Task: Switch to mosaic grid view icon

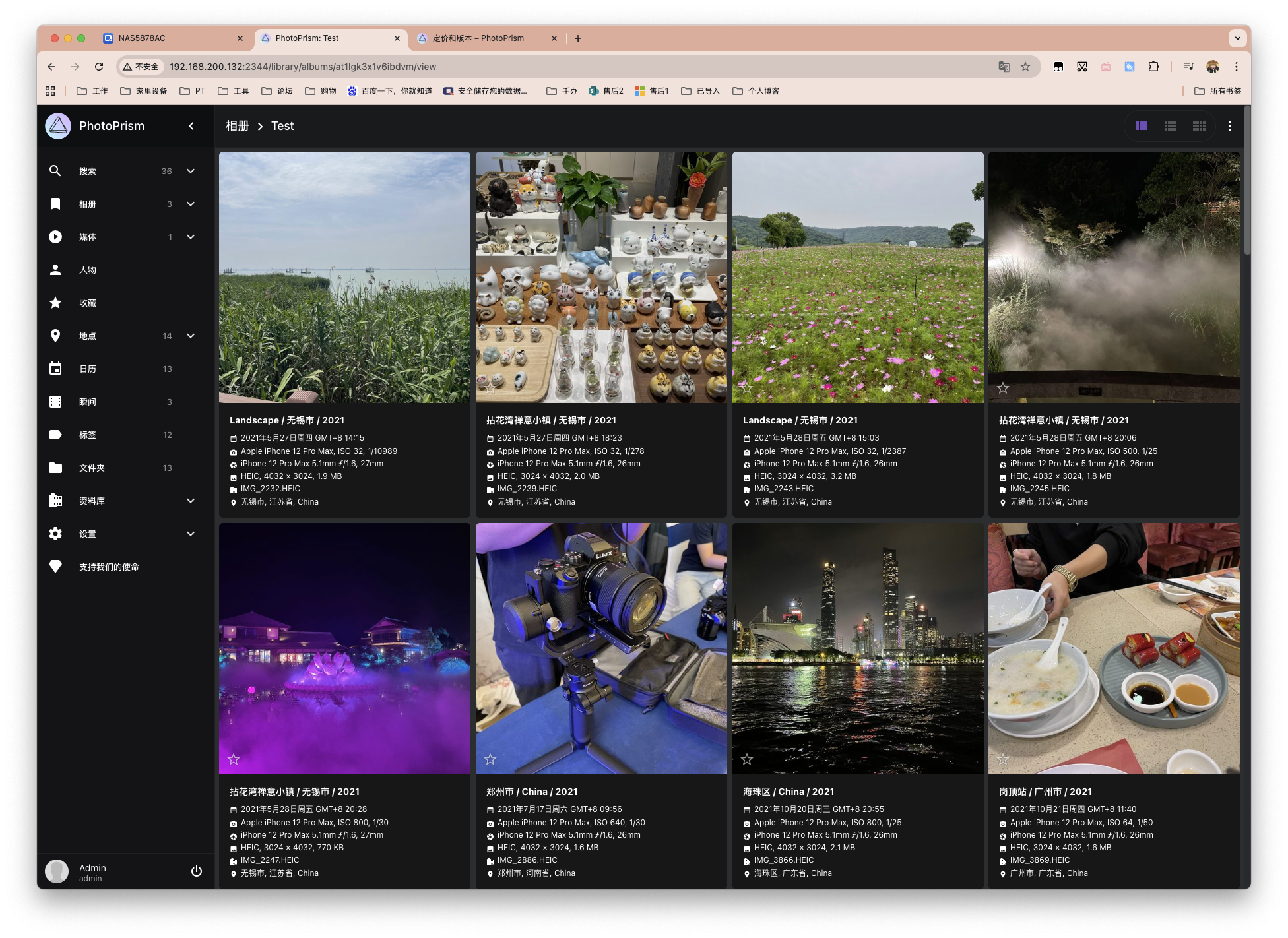Action: coord(1199,126)
